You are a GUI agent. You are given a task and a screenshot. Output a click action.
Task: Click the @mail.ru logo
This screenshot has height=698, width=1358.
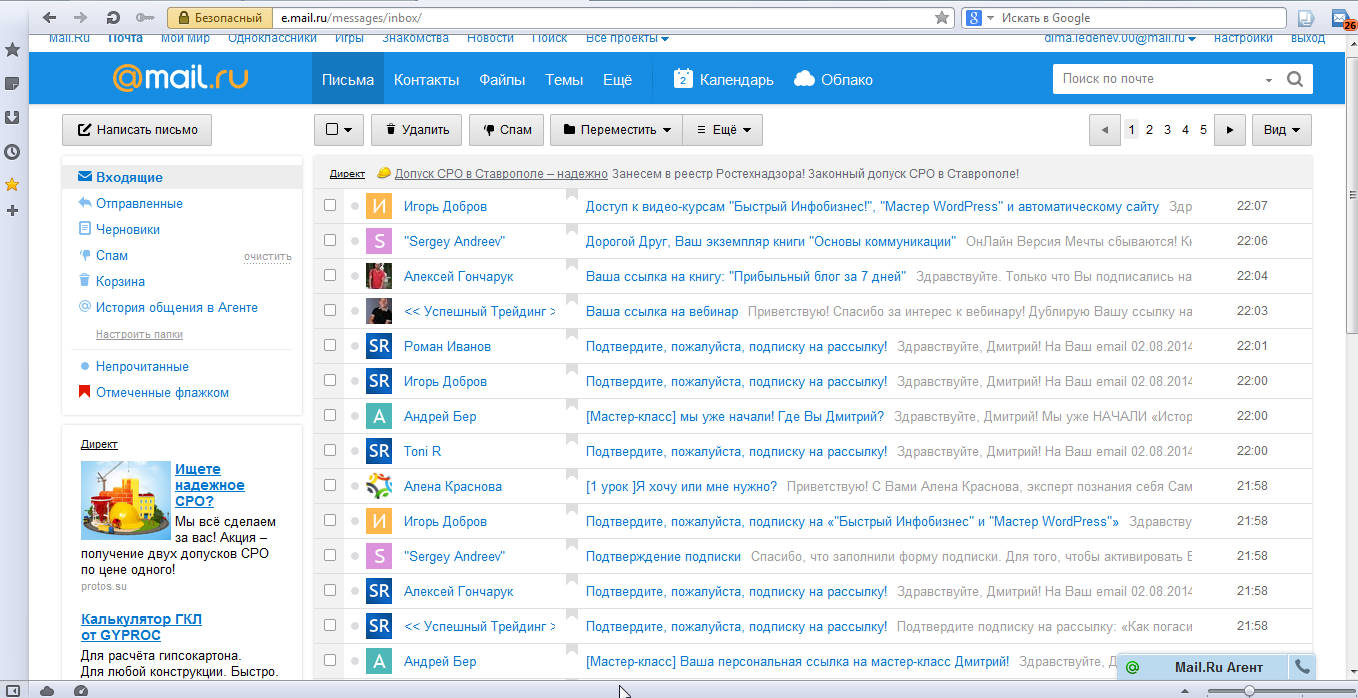[180, 79]
